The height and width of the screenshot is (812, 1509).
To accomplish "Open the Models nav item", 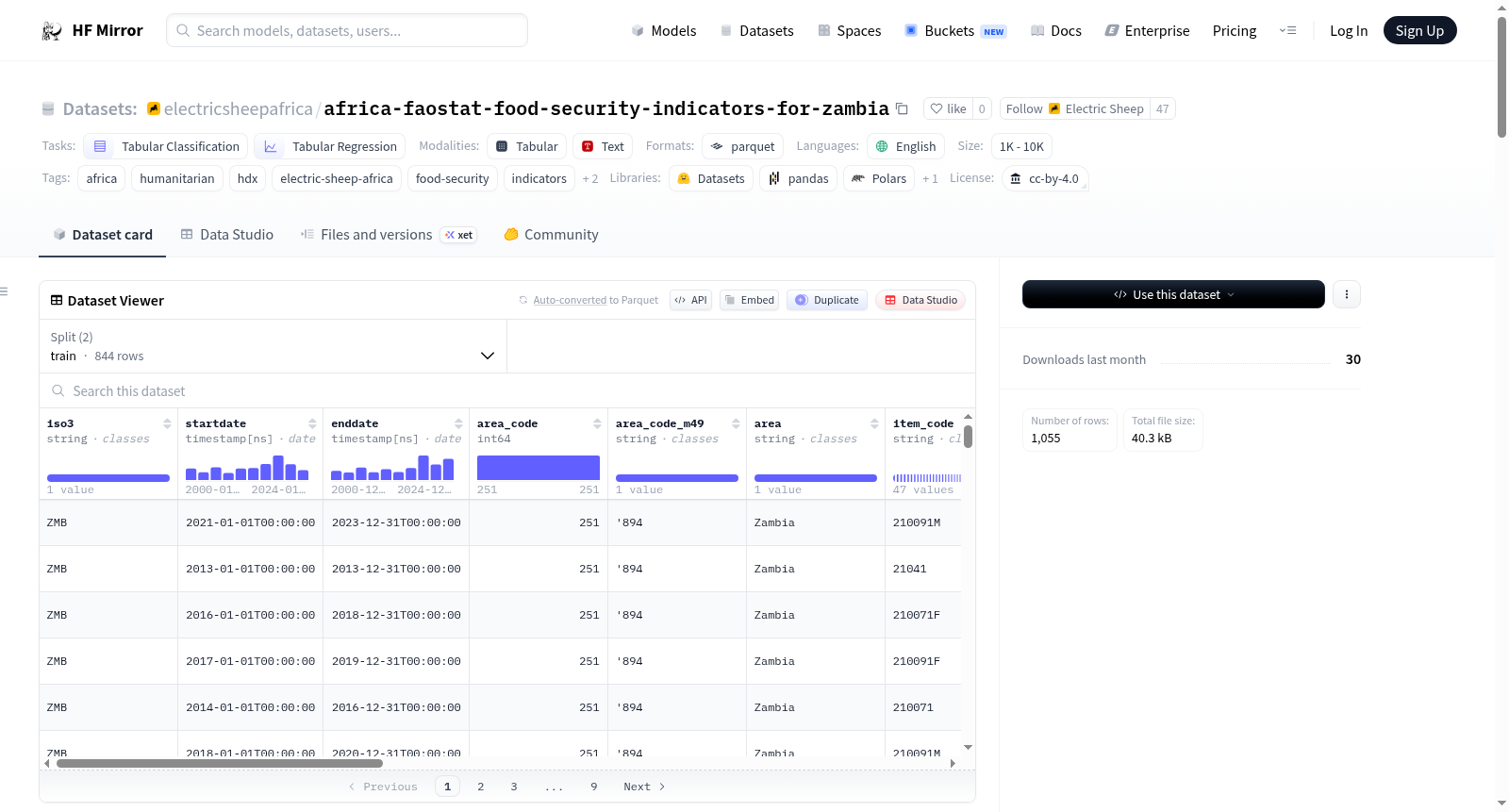I will click(x=664, y=31).
